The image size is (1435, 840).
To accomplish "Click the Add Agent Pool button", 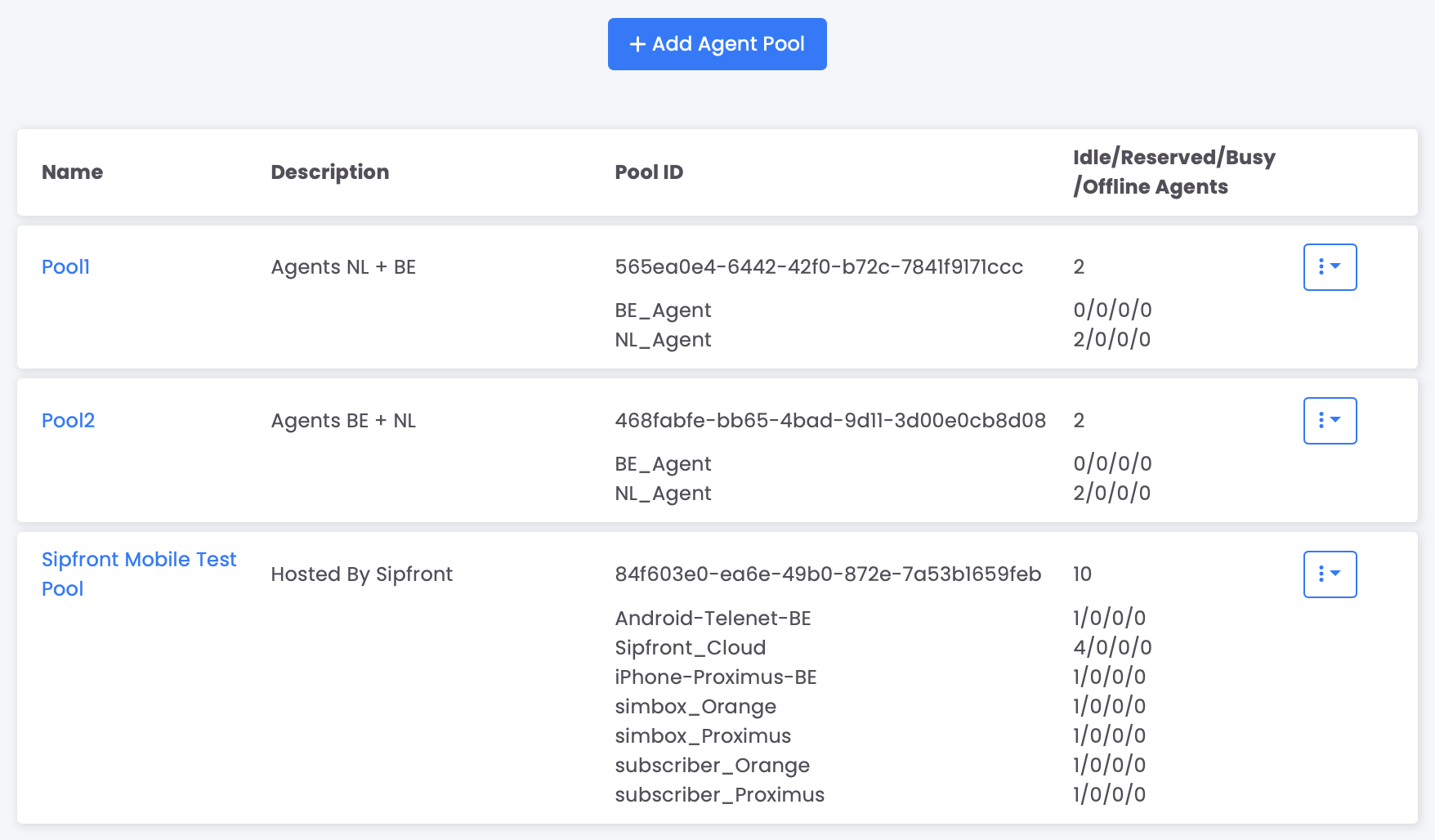I will (717, 44).
